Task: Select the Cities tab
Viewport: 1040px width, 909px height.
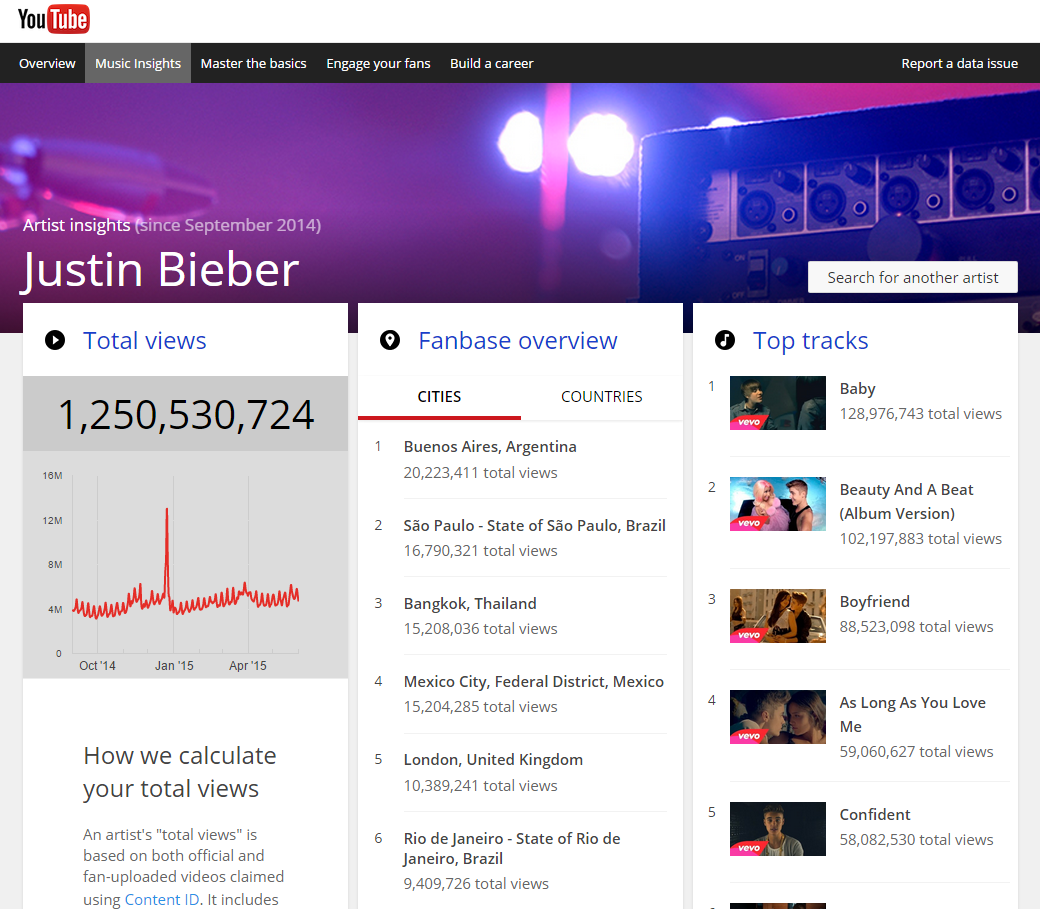Action: tap(439, 397)
